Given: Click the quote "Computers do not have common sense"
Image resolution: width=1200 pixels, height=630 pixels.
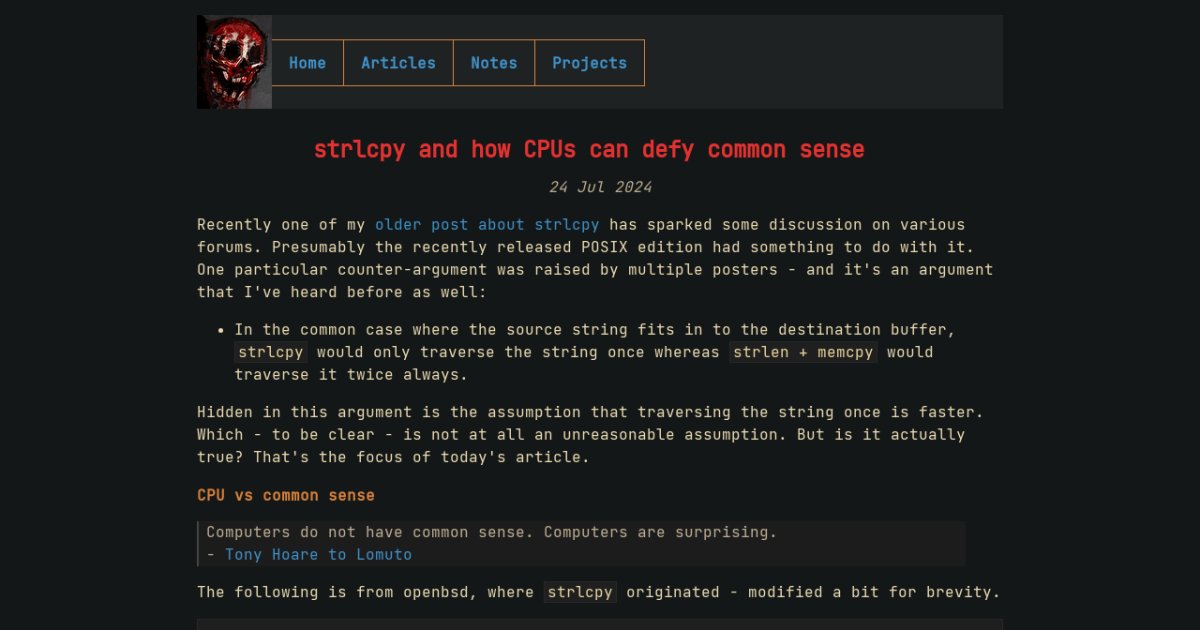Looking at the screenshot, I should click(491, 533).
